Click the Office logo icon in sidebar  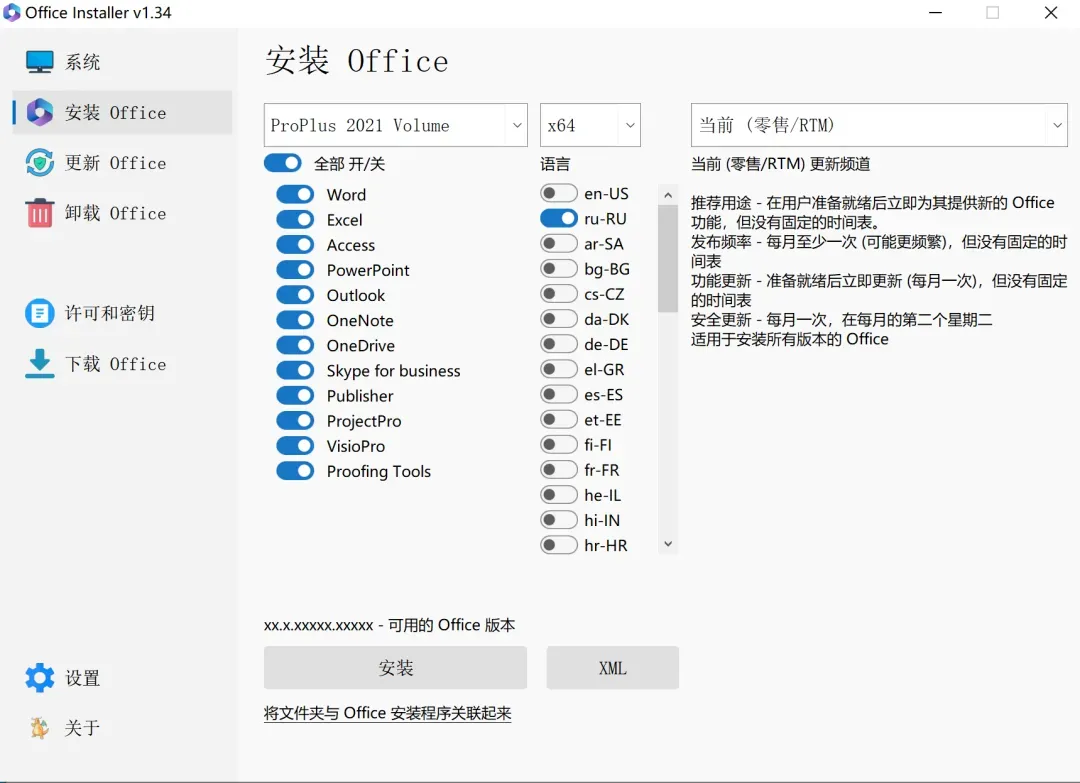pyautogui.click(x=39, y=112)
